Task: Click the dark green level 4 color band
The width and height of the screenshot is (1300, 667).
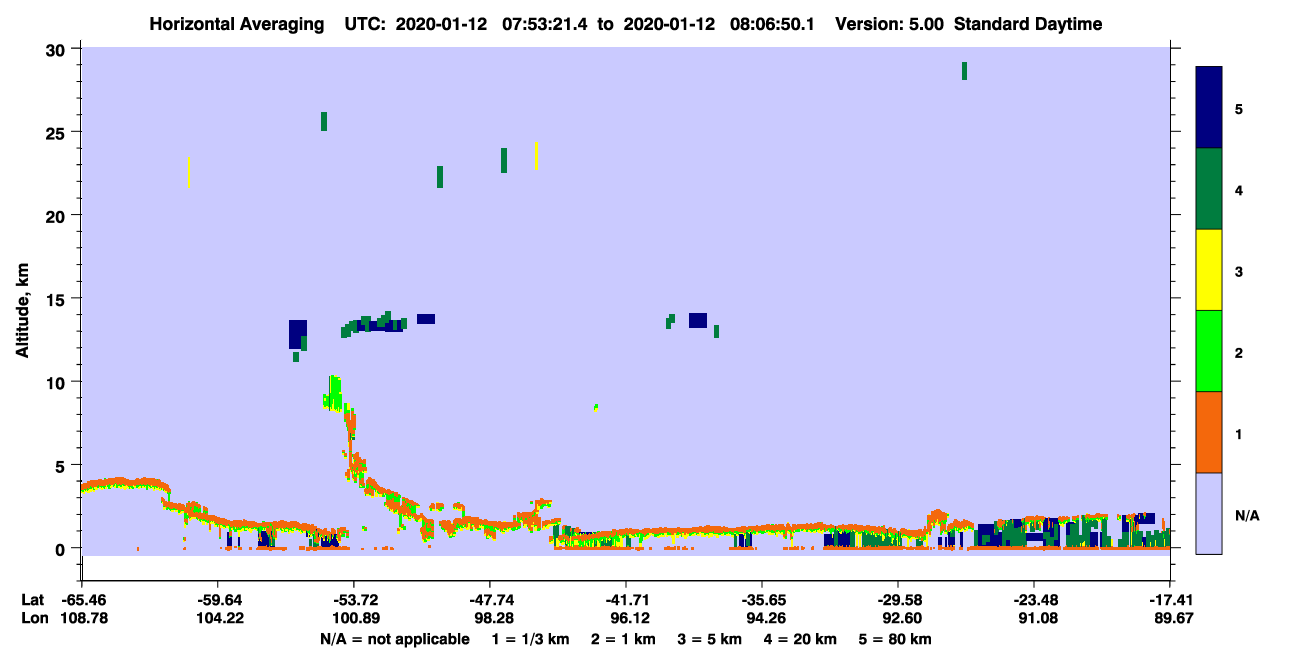Action: [1209, 189]
